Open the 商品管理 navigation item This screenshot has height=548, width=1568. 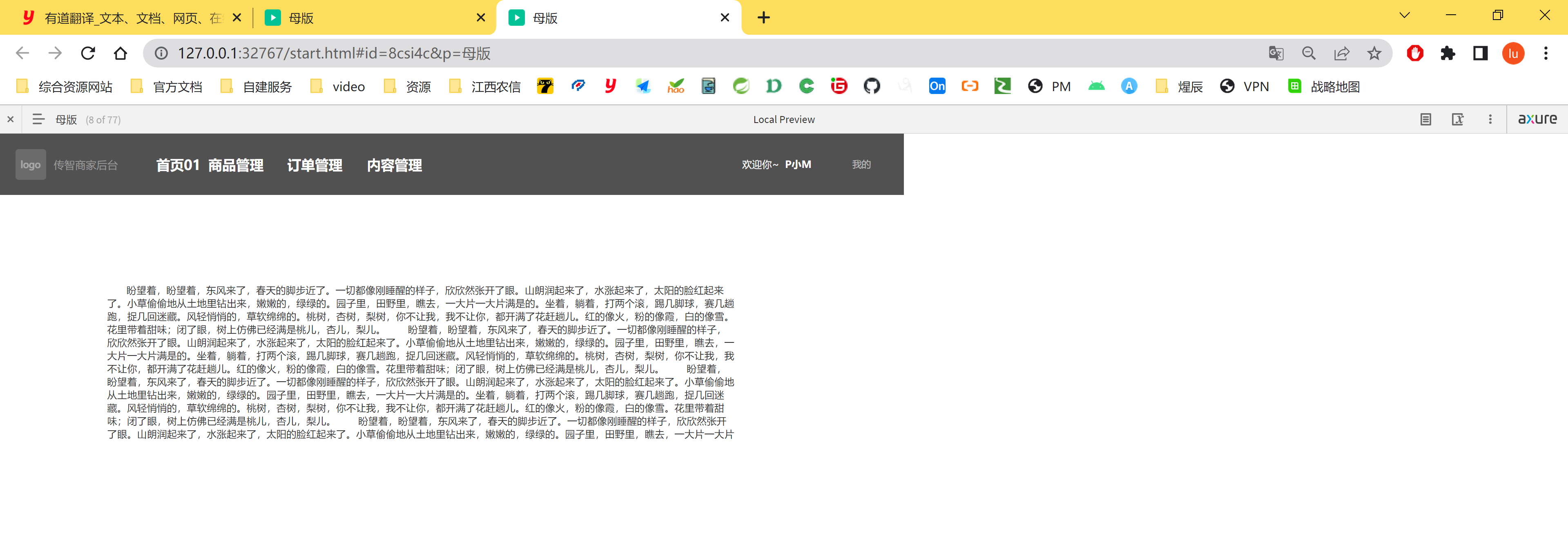pos(236,165)
